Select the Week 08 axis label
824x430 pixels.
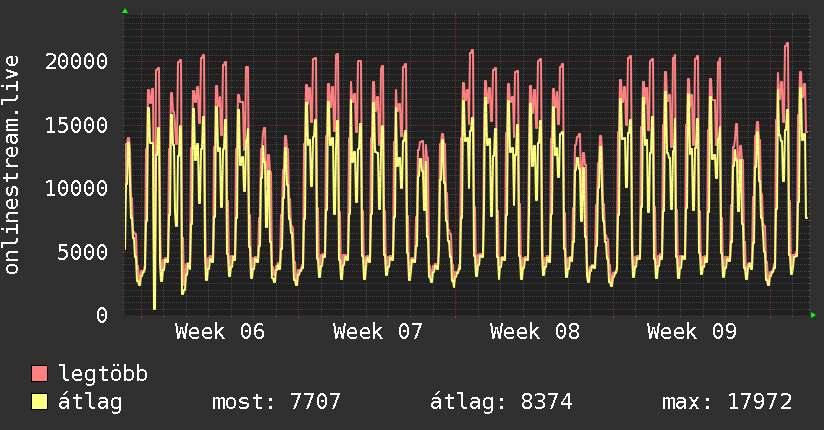coord(535,332)
